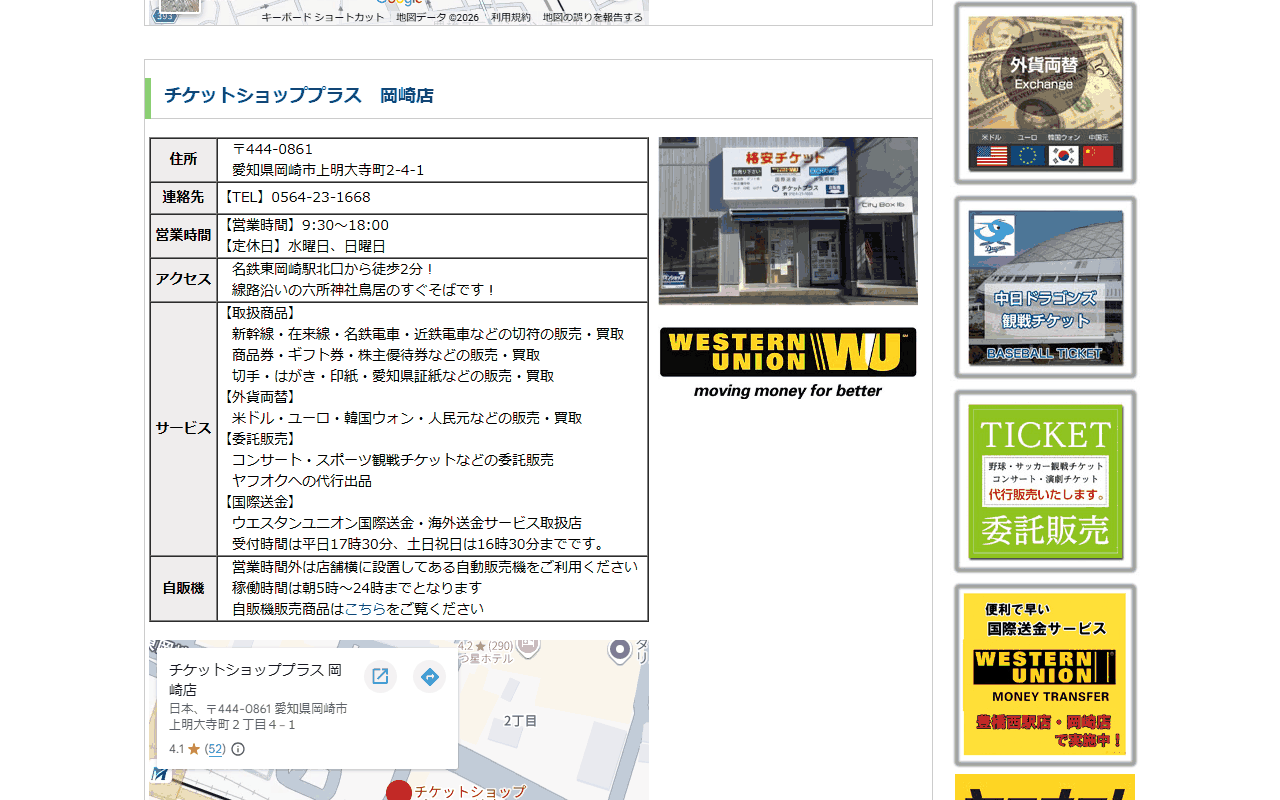Open the 外貨両替 Exchange banner
Viewport: 1280px width, 800px height.
tap(1045, 93)
